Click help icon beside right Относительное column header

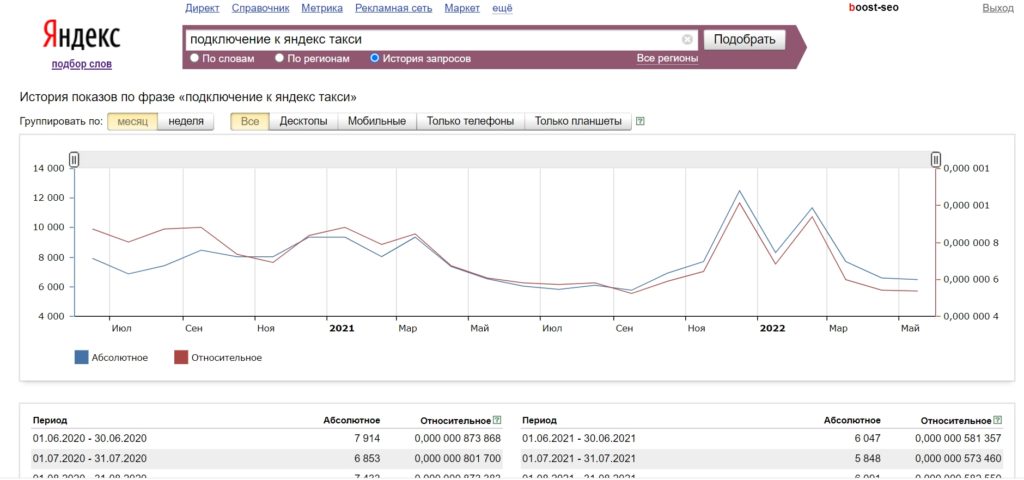pyautogui.click(x=997, y=420)
